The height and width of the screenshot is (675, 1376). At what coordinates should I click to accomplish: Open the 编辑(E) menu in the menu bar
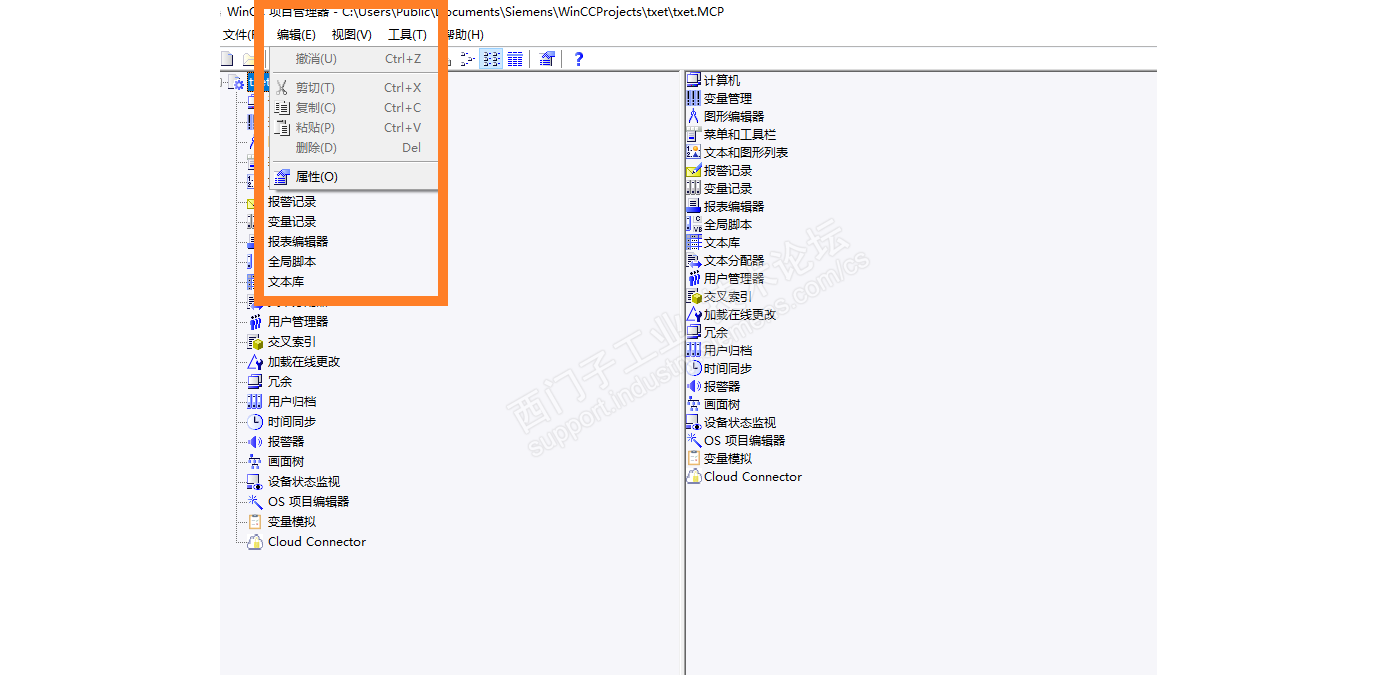click(296, 35)
